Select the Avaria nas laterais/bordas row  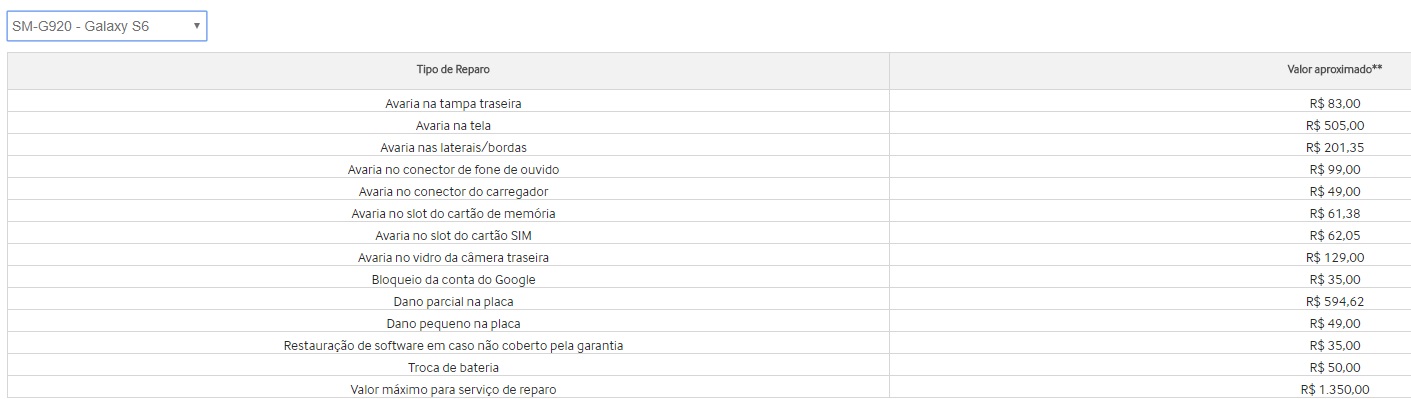click(706, 147)
